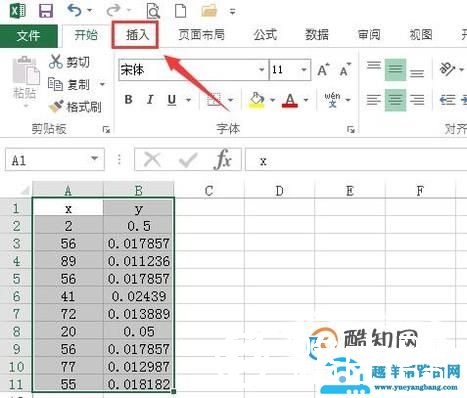Undo the last action

(74, 10)
